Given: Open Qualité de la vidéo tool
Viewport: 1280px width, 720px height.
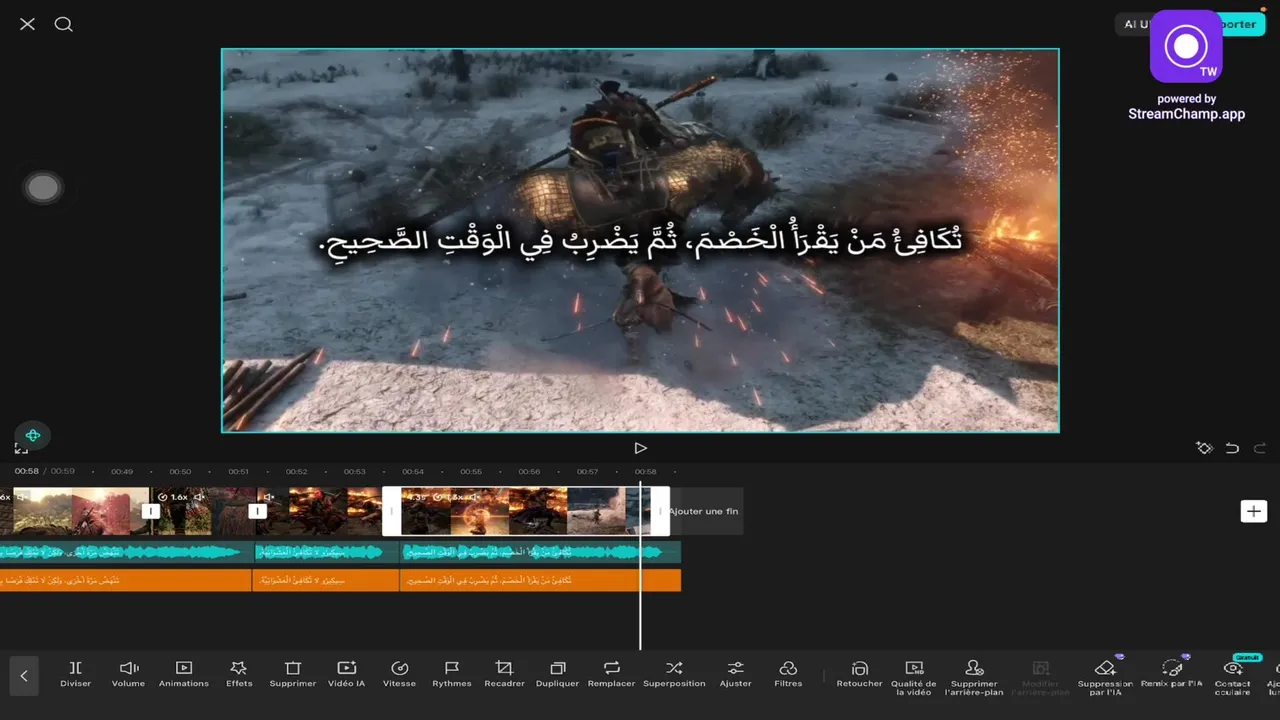Looking at the screenshot, I should pyautogui.click(x=914, y=678).
